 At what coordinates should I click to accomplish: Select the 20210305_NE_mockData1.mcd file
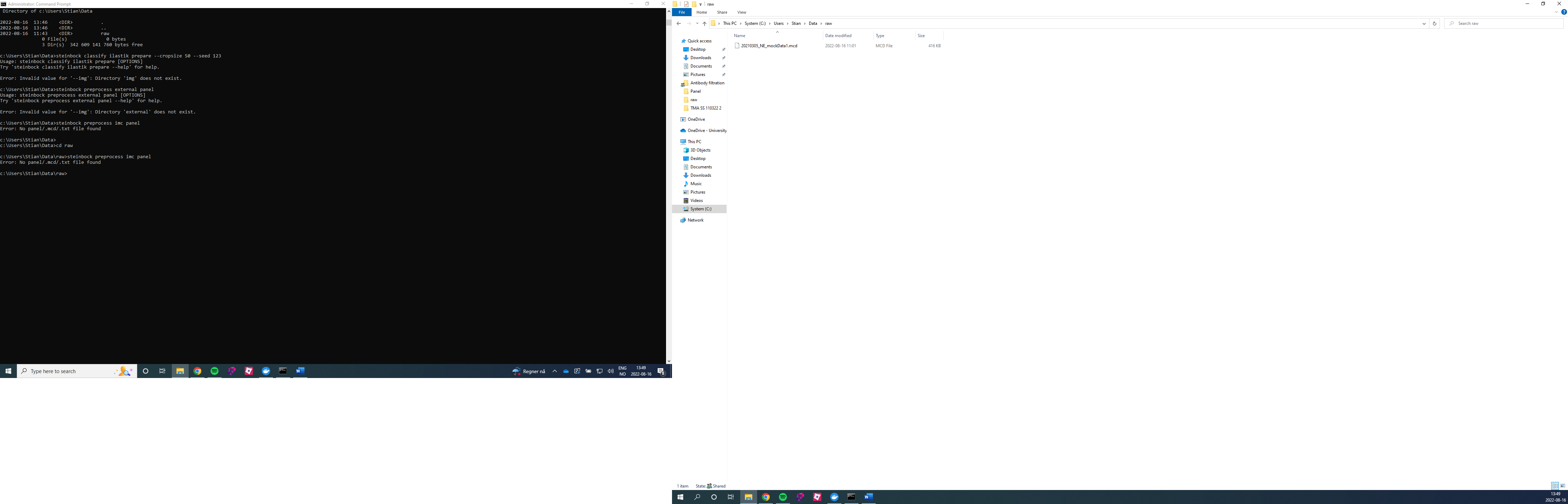[769, 45]
